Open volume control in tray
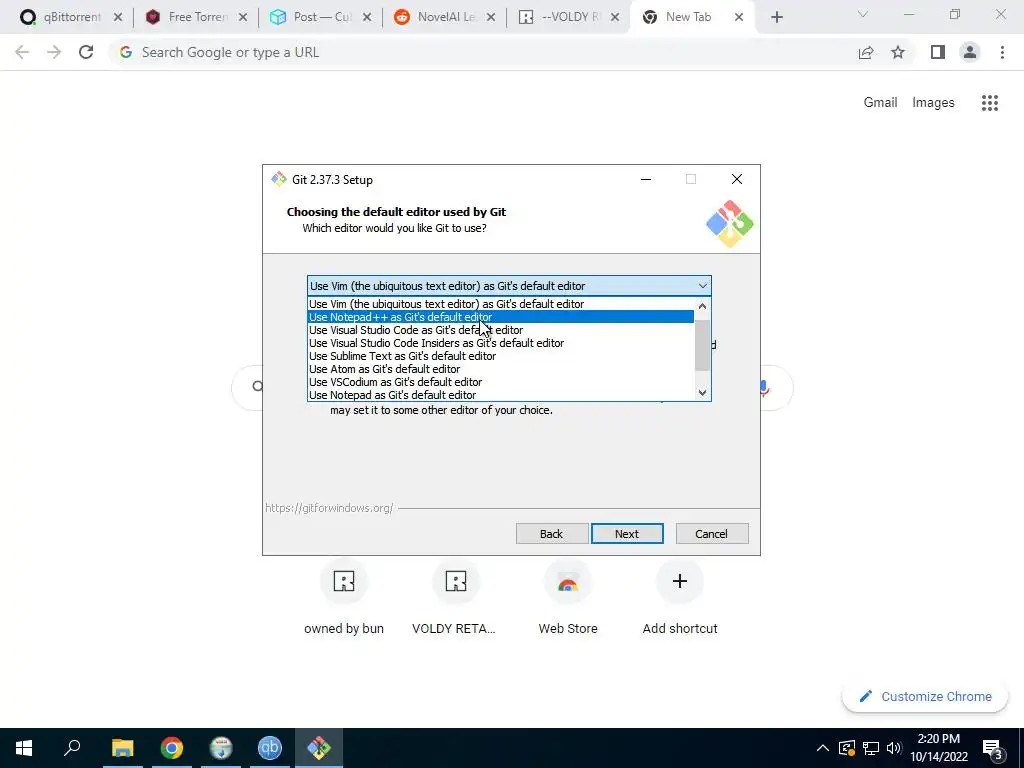The image size is (1024, 768). [x=894, y=748]
